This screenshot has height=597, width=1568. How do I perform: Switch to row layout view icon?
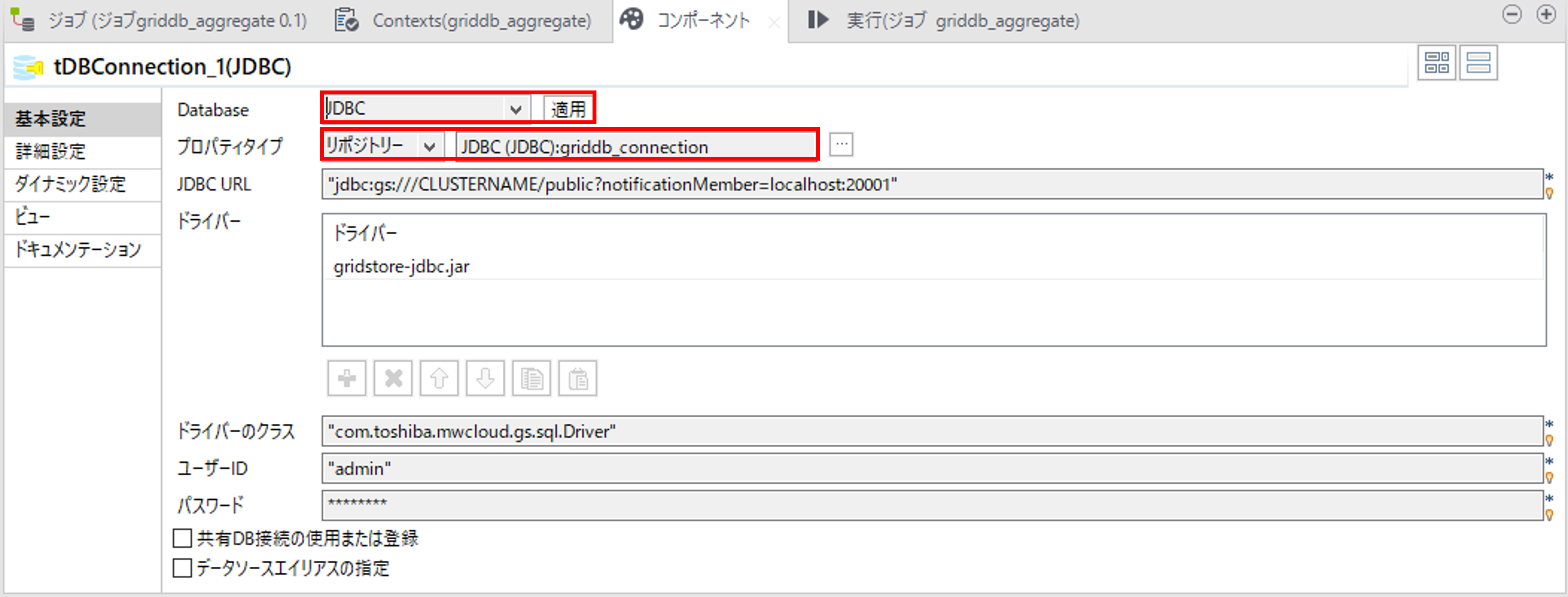[x=1477, y=63]
